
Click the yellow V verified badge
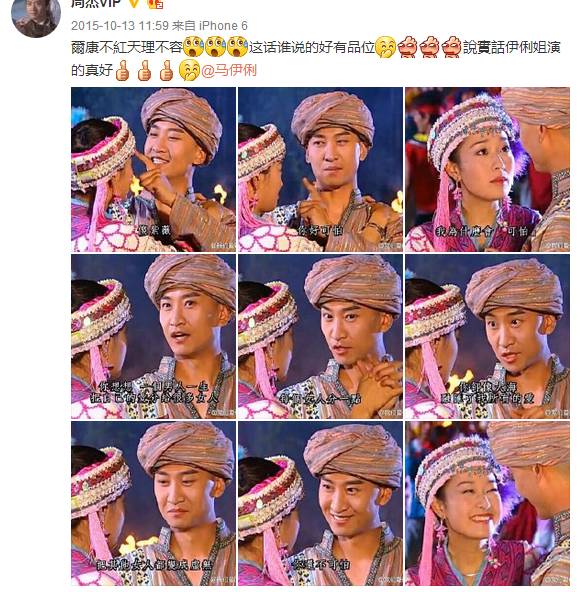tap(134, 3)
